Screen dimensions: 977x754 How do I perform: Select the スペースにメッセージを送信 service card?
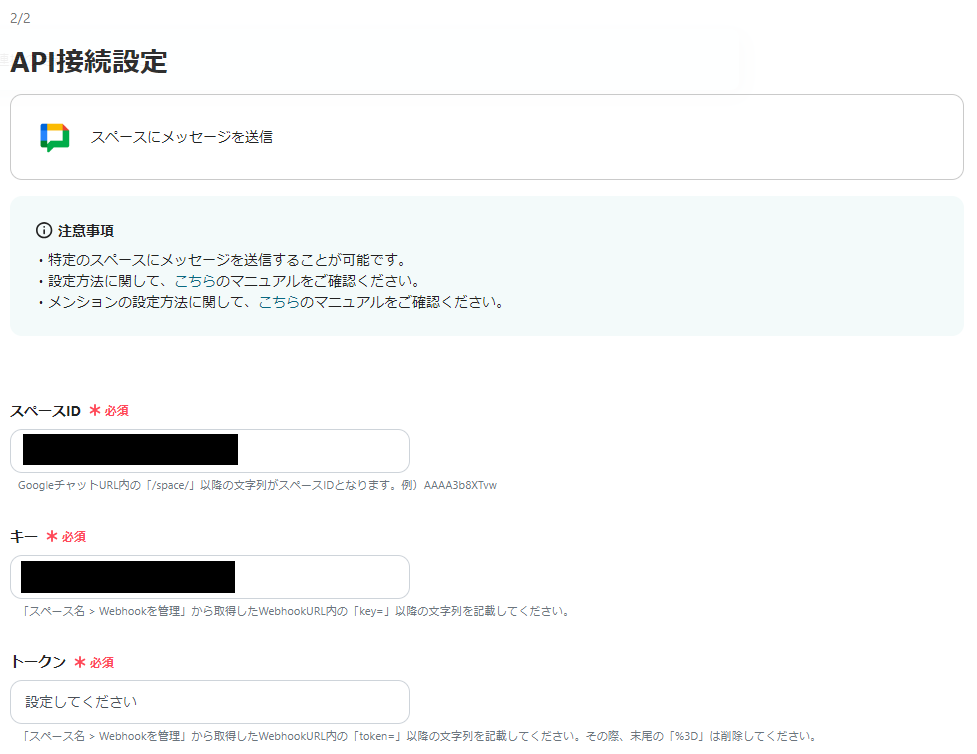tap(488, 137)
